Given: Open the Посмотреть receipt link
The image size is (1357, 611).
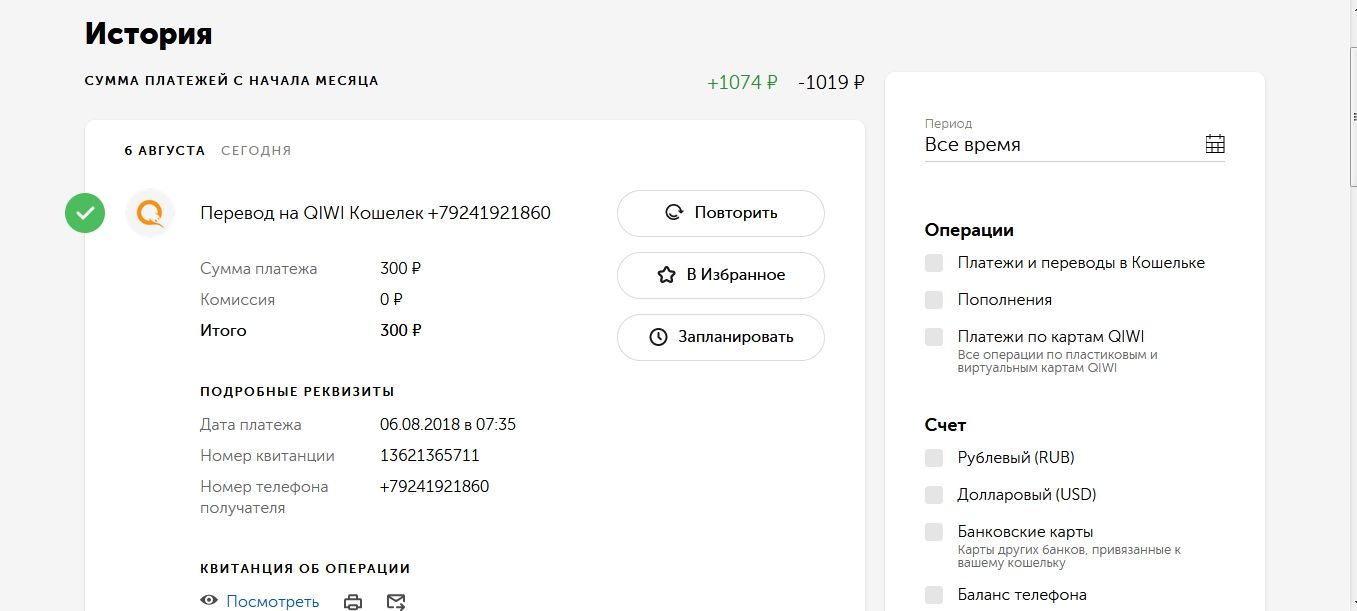Looking at the screenshot, I should click(272, 601).
